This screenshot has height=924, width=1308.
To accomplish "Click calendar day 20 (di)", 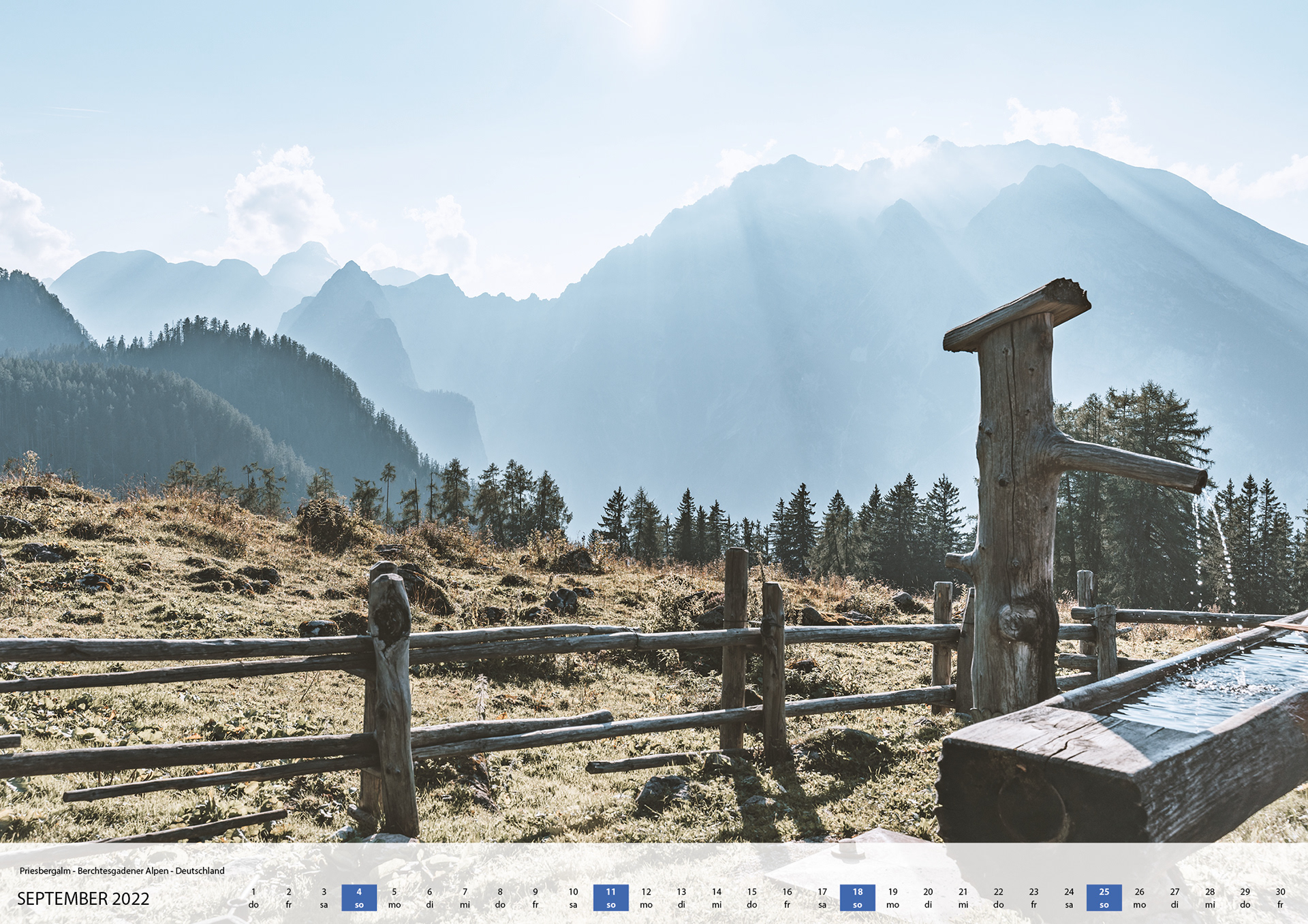I will [x=928, y=897].
